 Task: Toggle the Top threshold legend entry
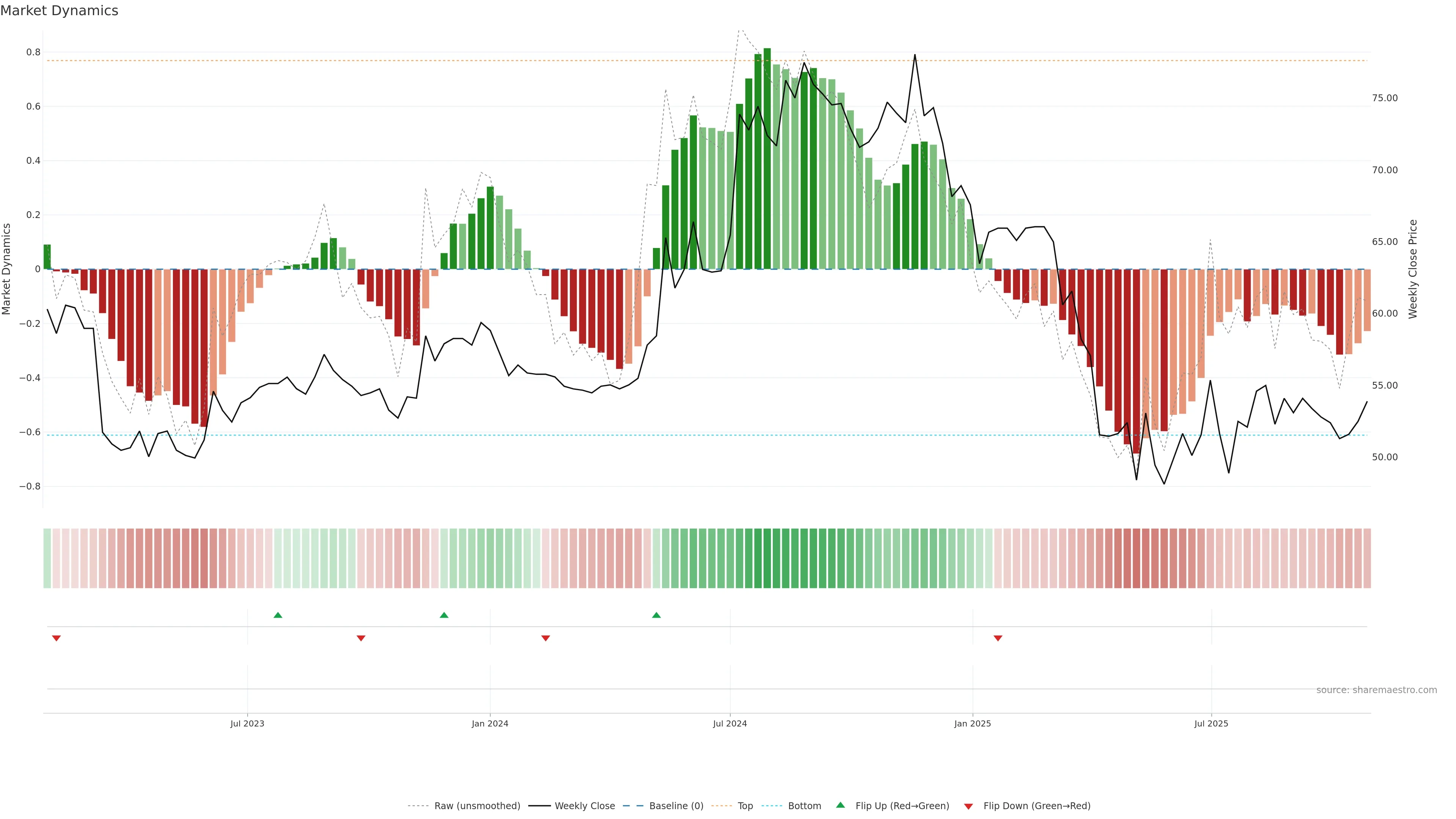745,806
